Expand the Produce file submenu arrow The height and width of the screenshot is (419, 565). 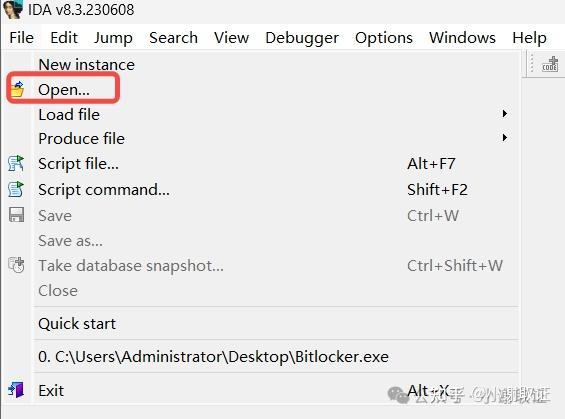point(505,138)
